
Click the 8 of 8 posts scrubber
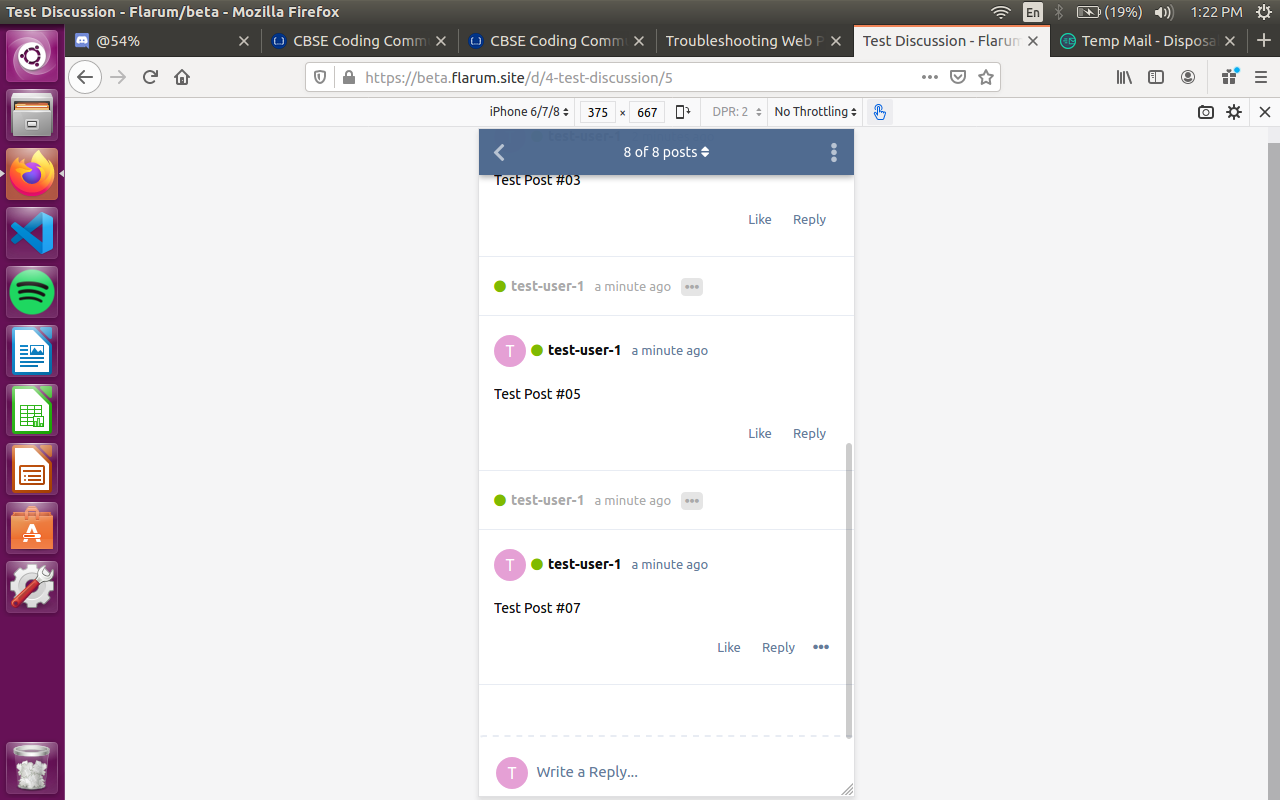[x=665, y=152]
